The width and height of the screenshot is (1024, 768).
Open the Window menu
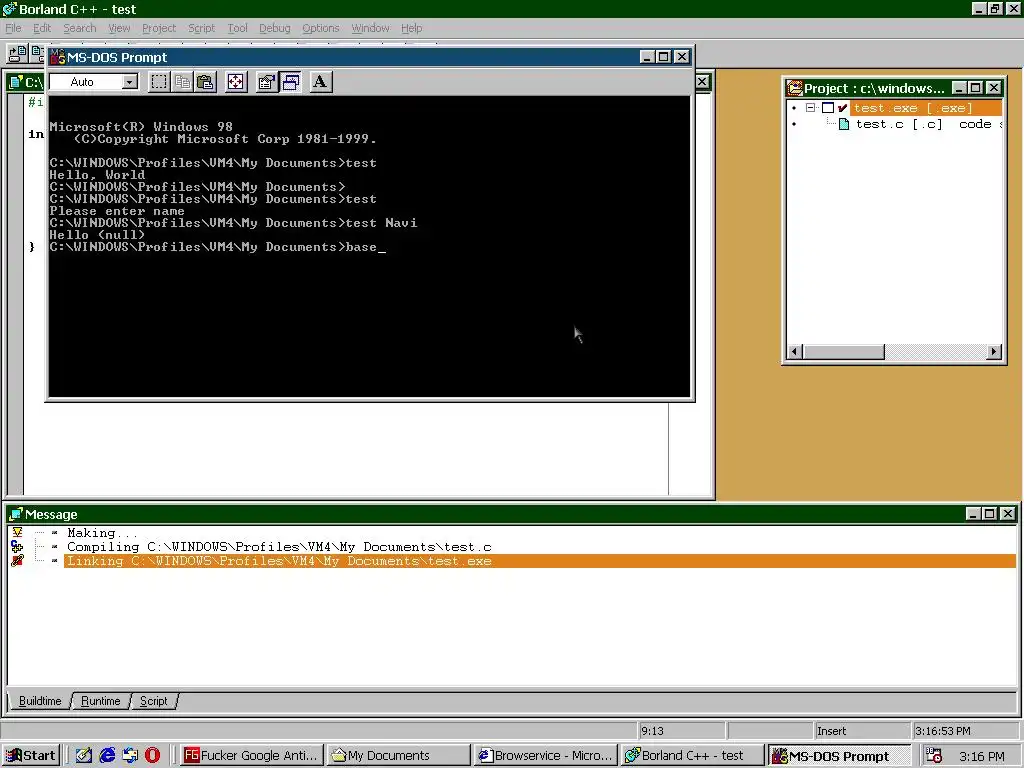click(370, 28)
